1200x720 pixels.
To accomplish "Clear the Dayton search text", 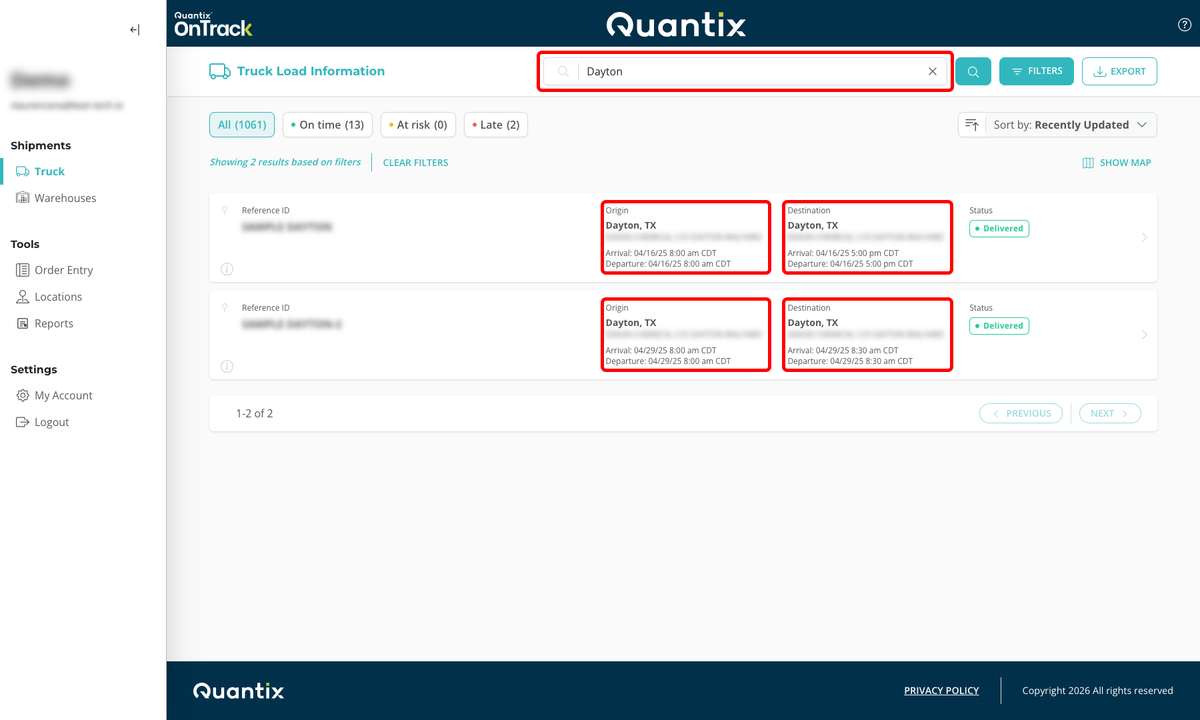I will [932, 71].
